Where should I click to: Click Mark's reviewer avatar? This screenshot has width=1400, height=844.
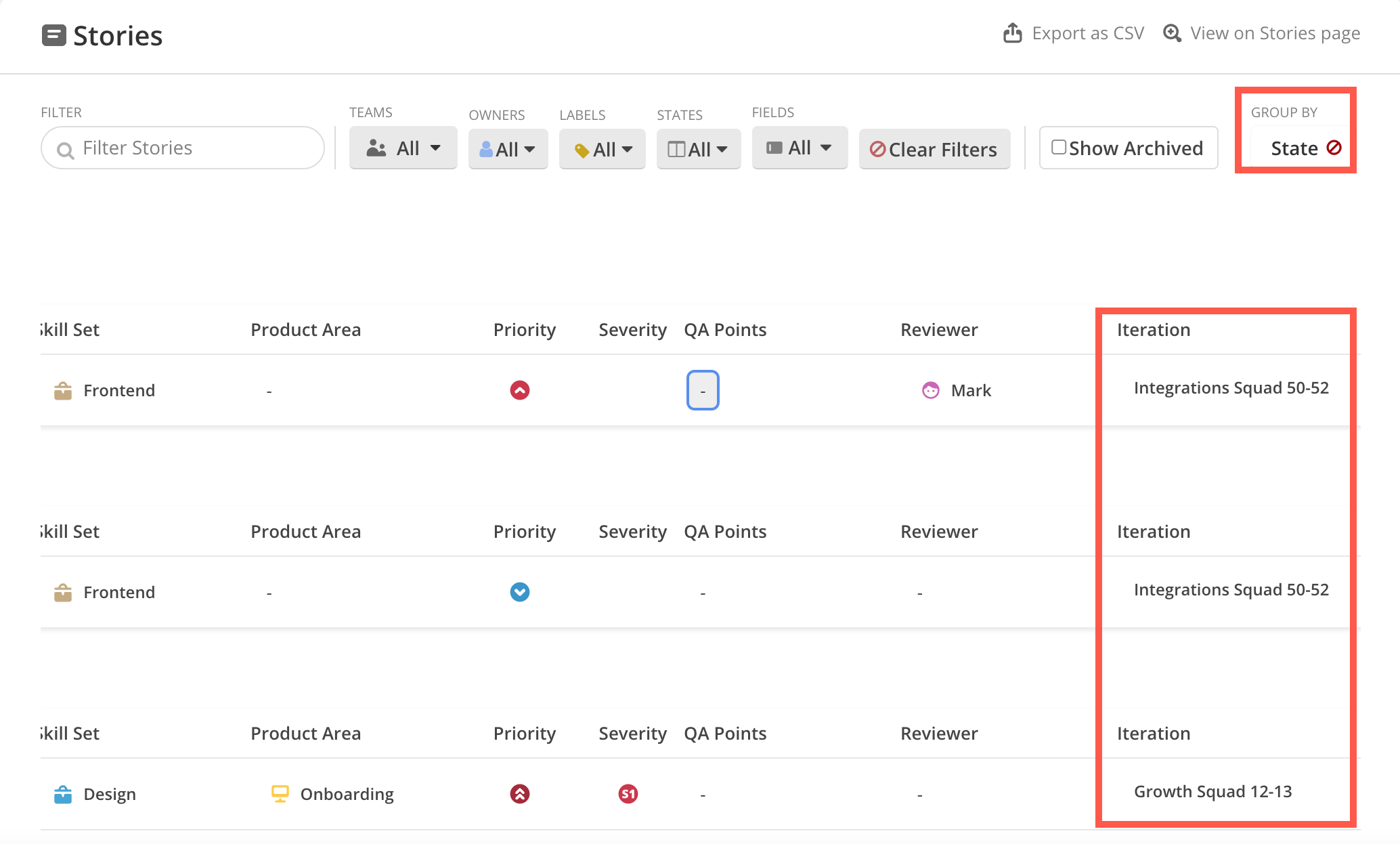pyautogui.click(x=931, y=390)
